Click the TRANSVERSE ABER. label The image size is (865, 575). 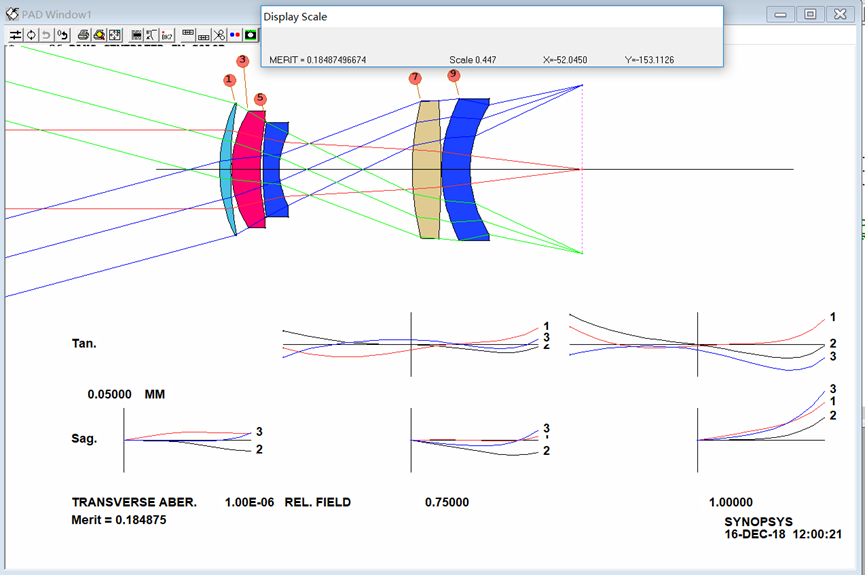coord(134,502)
